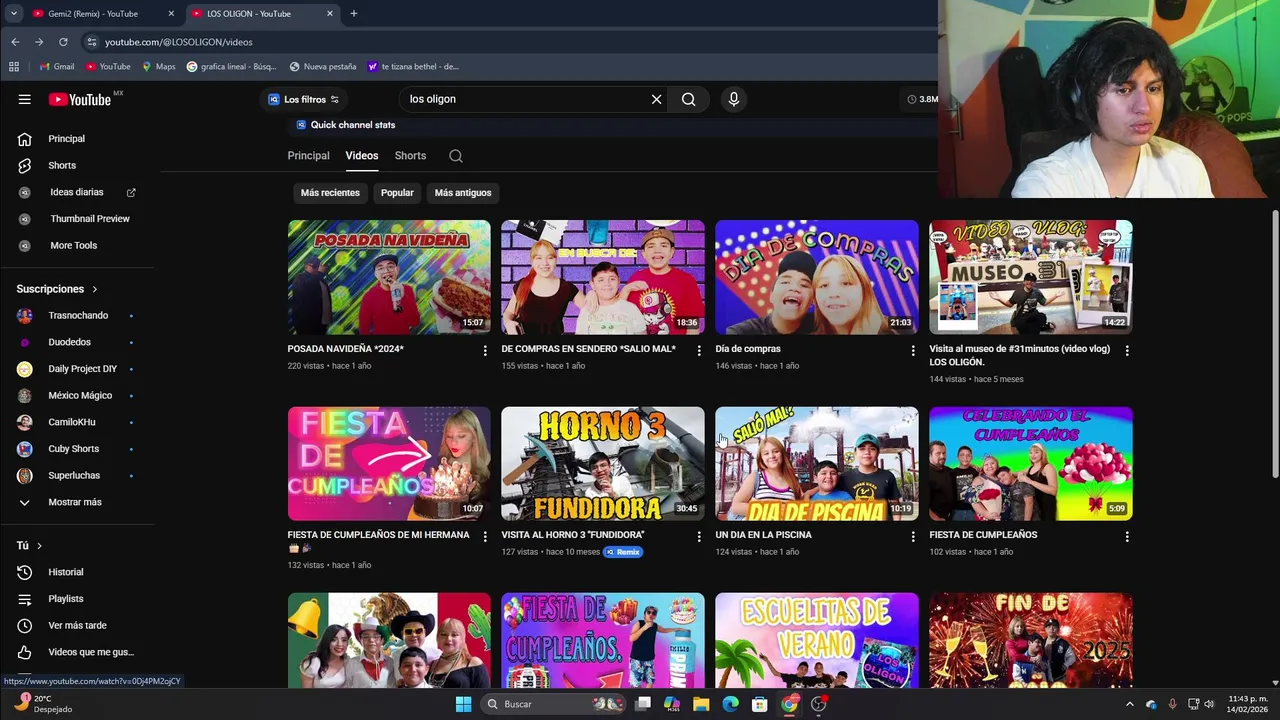Screen dimensions: 1280x720
Task: Open options menu for UN DIA EN LA PISCINA
Action: point(912,537)
